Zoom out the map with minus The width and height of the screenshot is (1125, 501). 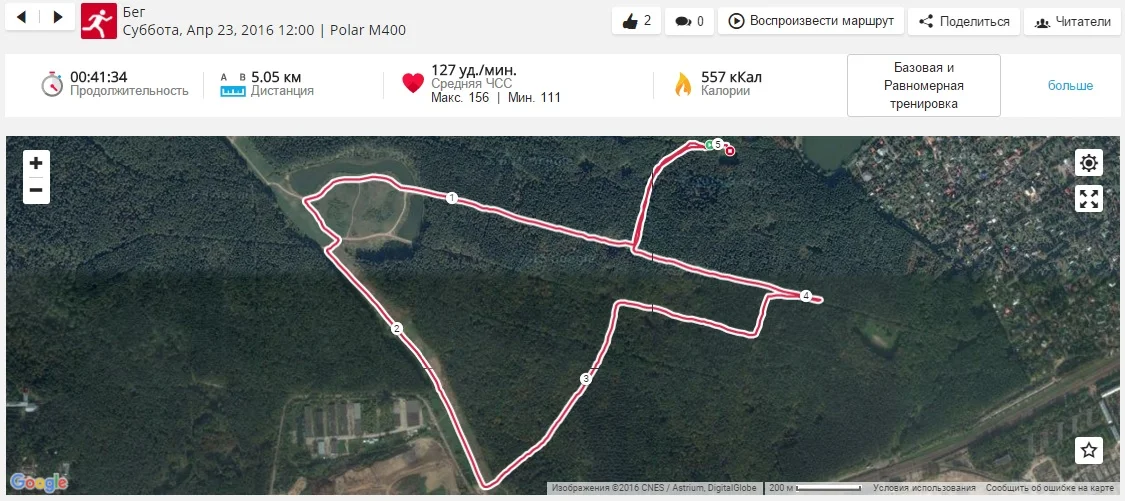pyautogui.click(x=36, y=191)
